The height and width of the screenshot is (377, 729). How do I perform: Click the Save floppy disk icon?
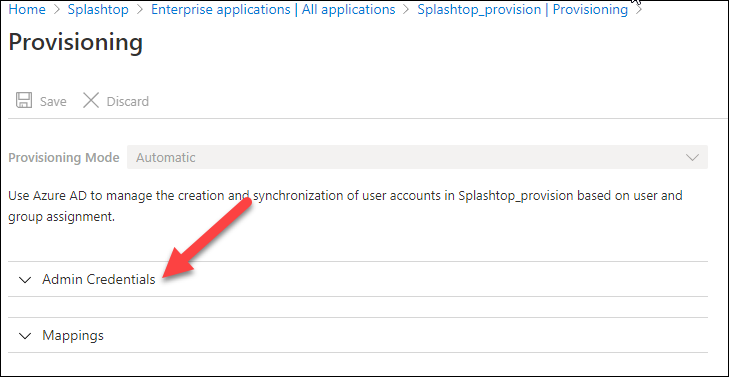[x=24, y=101]
